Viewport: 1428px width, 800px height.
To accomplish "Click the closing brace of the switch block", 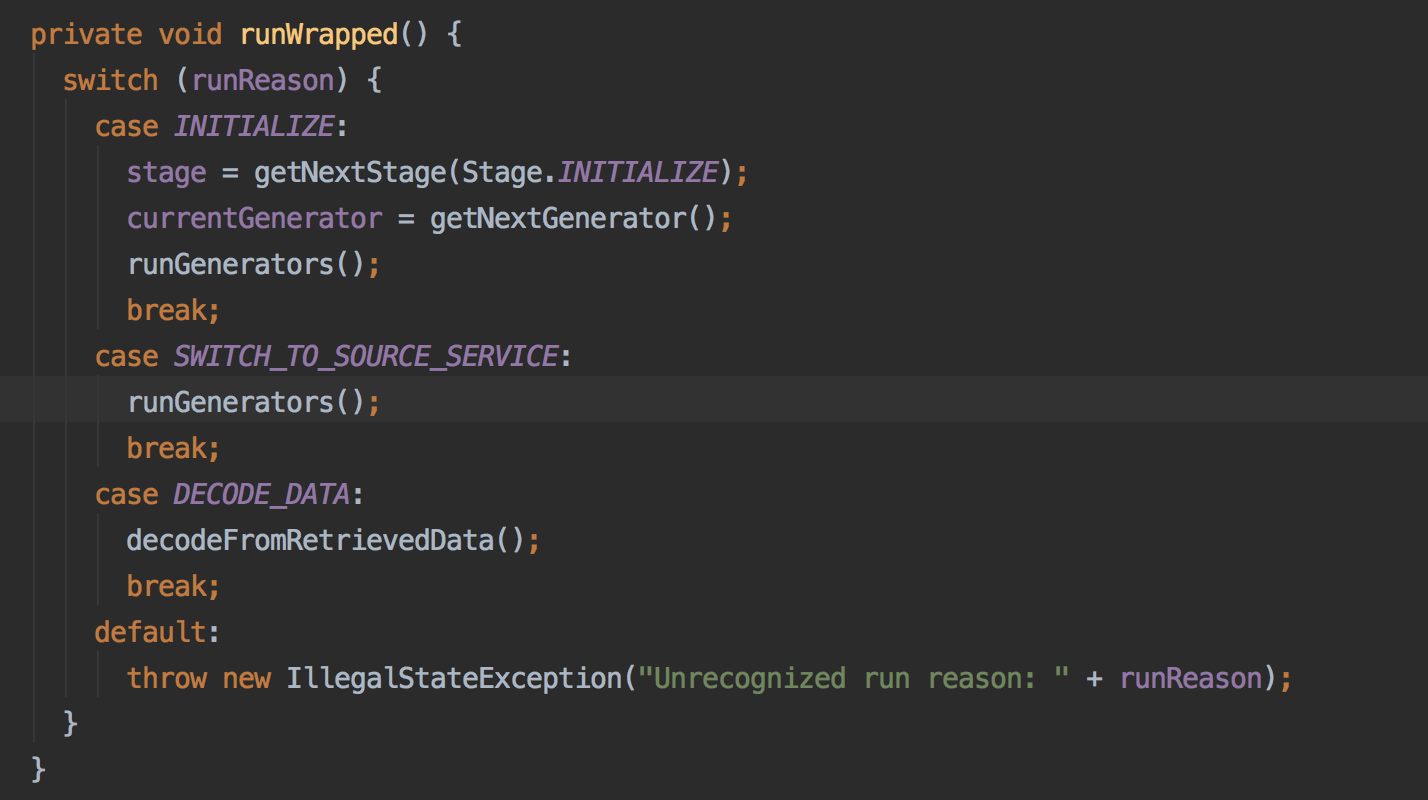I will tap(70, 722).
